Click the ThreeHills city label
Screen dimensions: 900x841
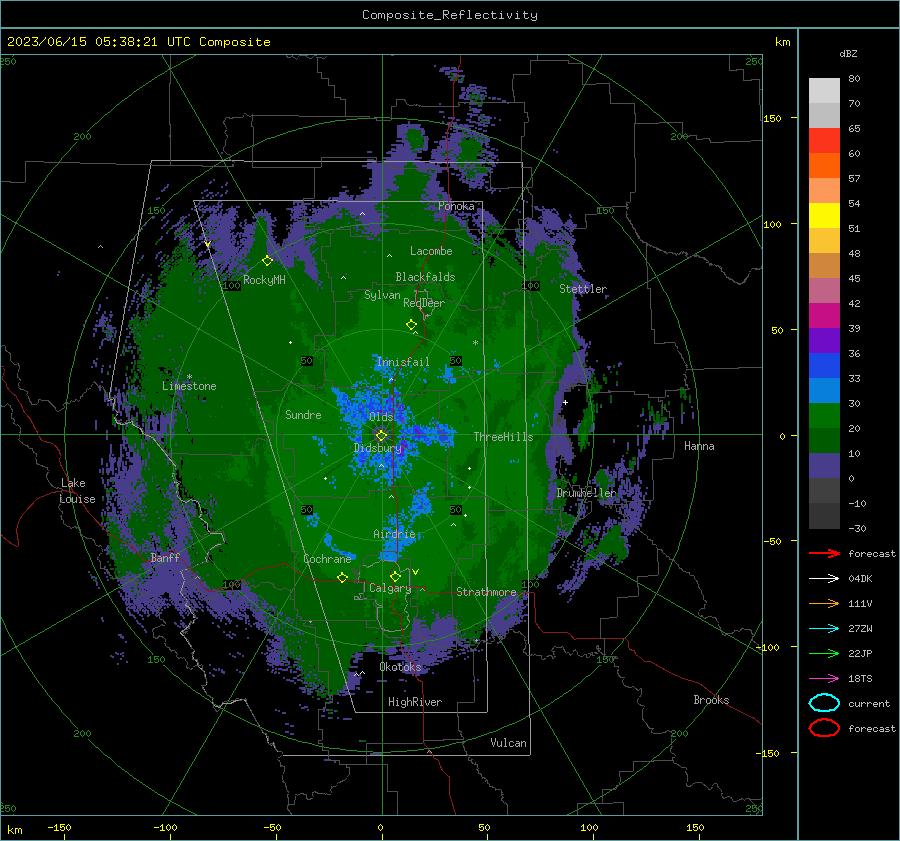point(503,437)
